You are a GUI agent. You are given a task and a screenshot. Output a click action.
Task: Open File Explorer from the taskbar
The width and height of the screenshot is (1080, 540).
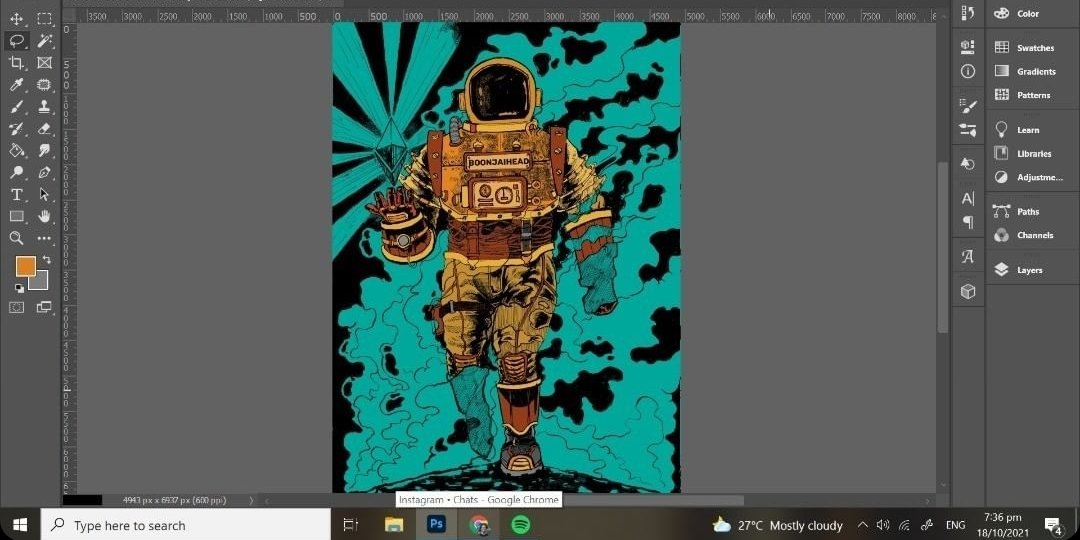pyautogui.click(x=393, y=525)
